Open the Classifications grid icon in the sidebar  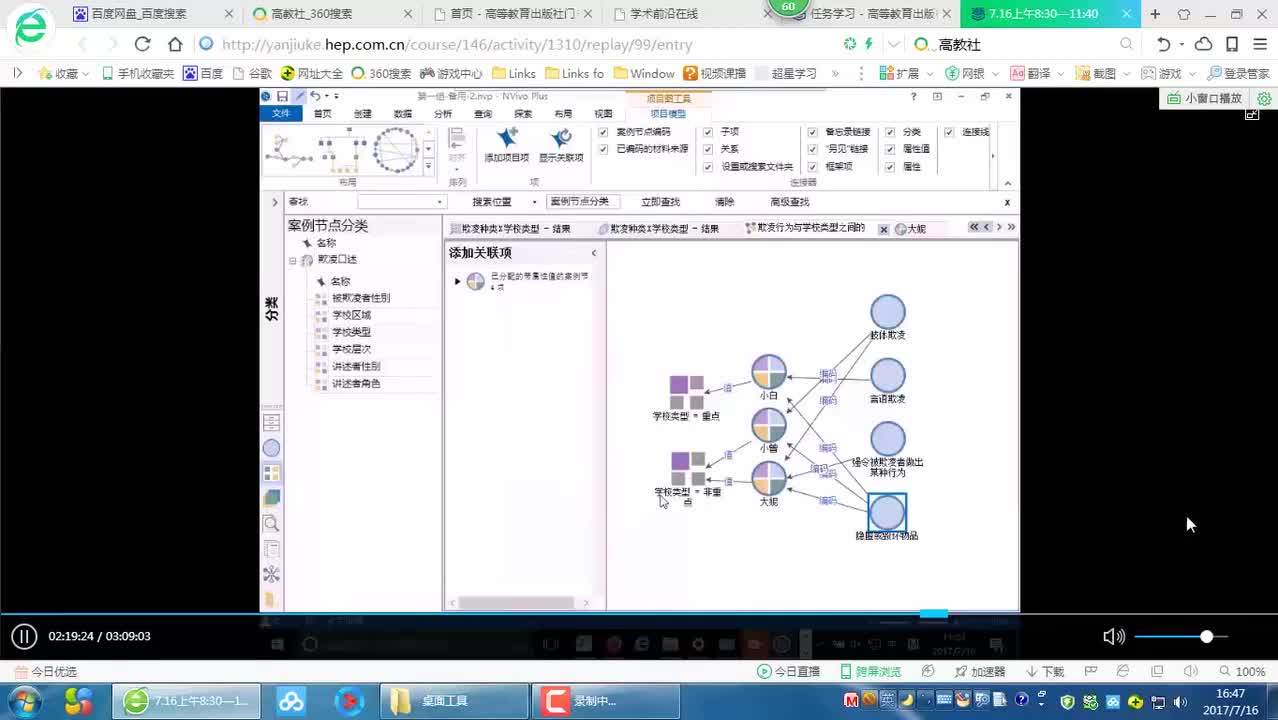tap(271, 473)
